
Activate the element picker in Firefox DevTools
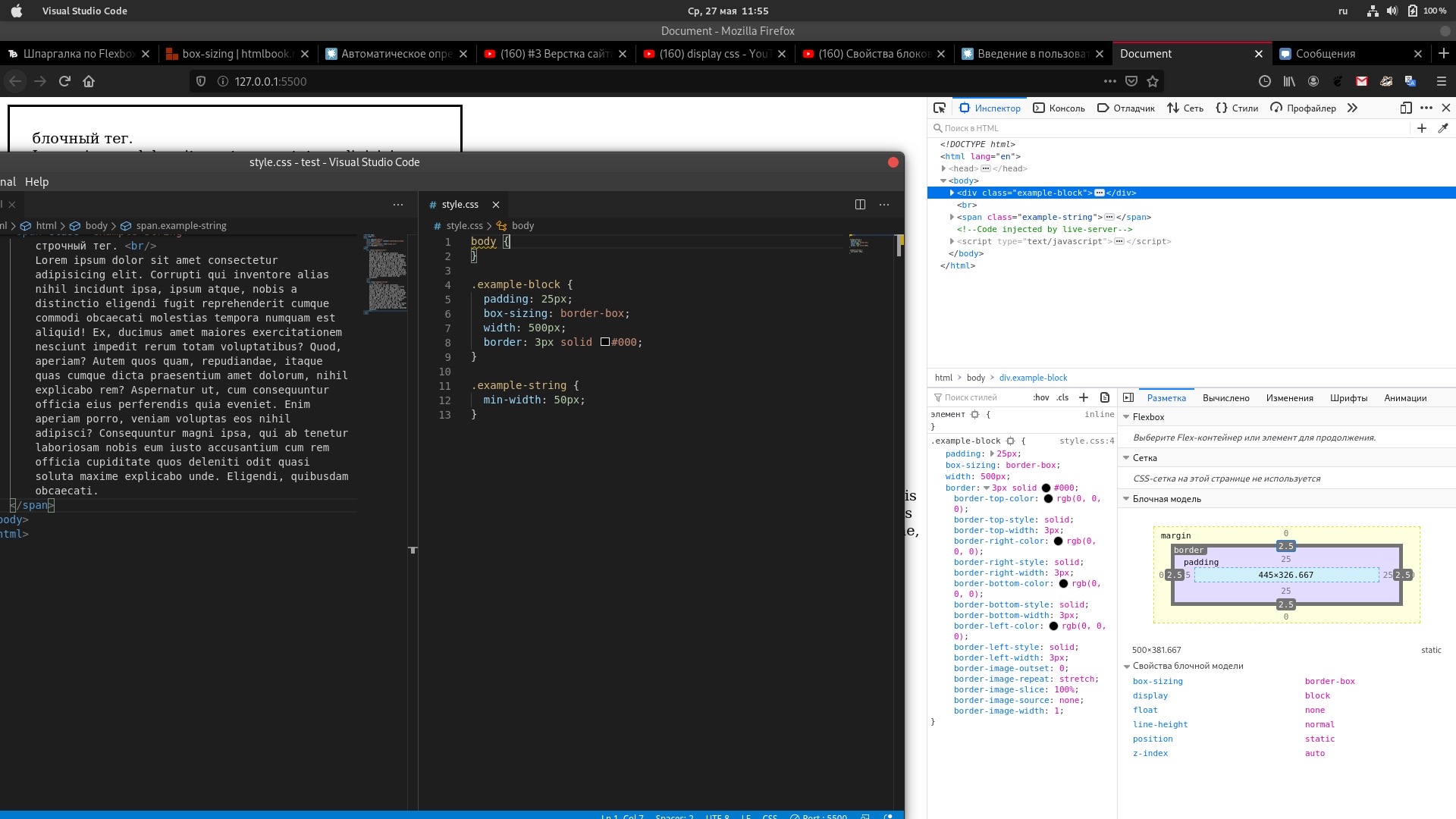940,108
